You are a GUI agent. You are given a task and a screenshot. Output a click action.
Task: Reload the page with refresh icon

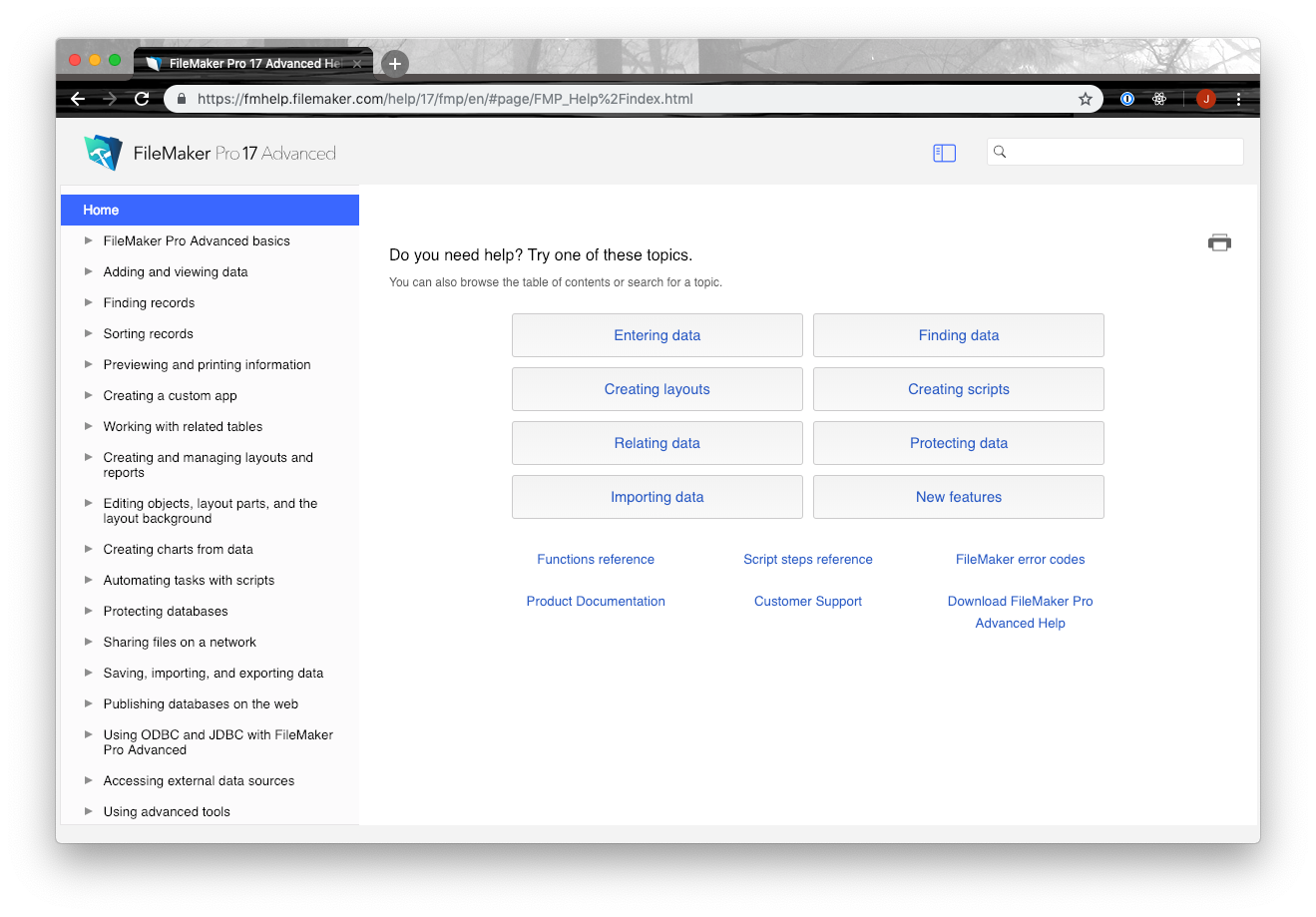click(142, 99)
